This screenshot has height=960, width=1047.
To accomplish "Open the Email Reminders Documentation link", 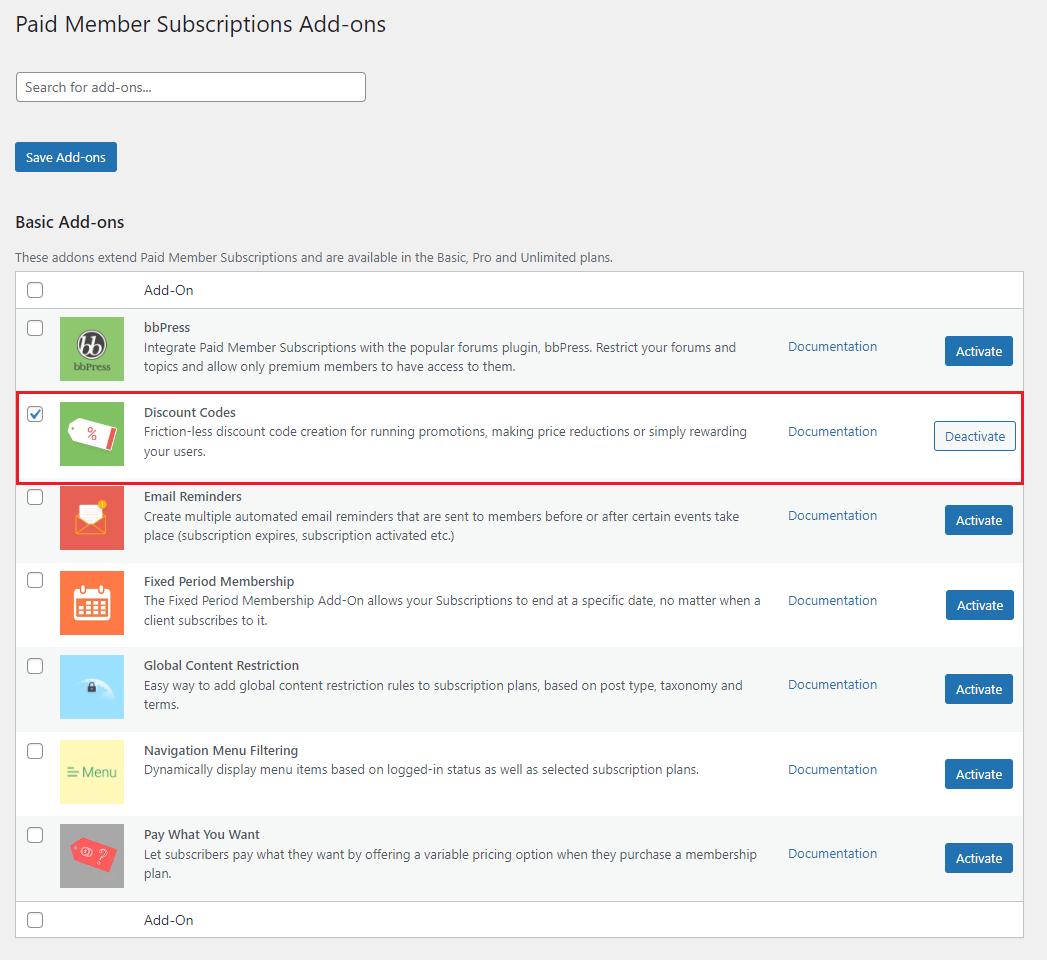I will coord(832,515).
